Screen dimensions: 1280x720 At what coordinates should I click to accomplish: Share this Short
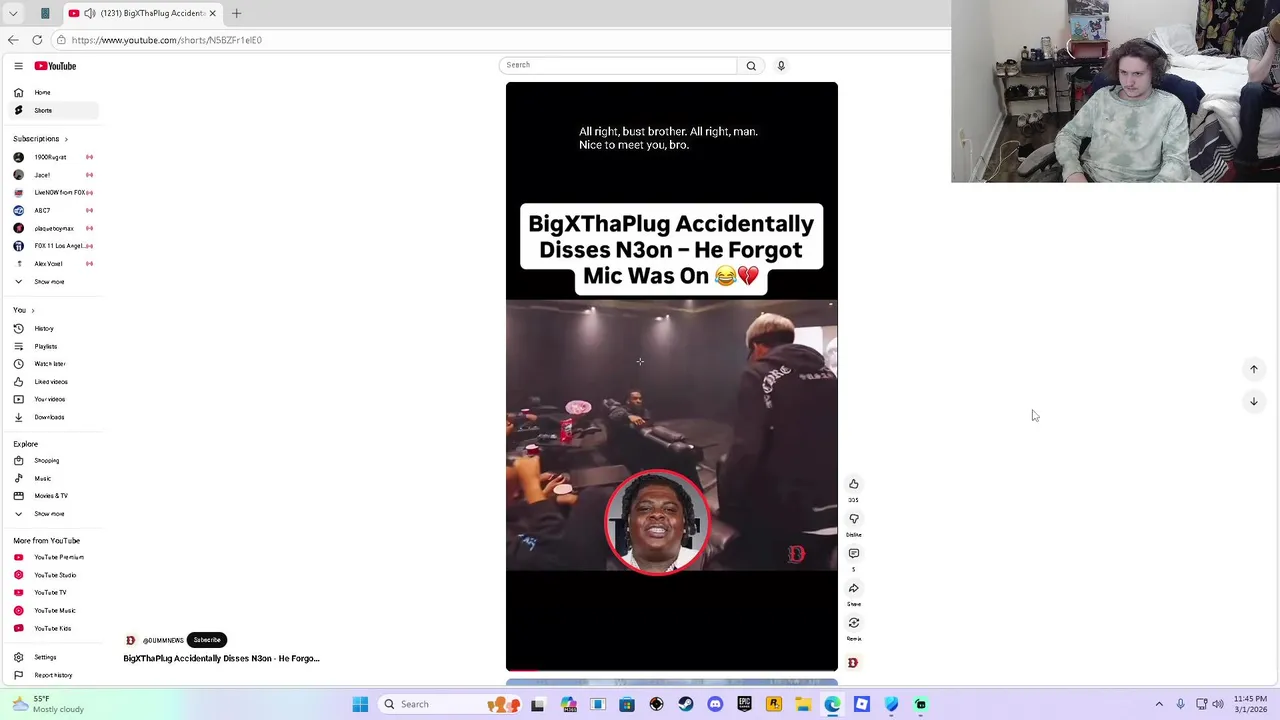tap(854, 588)
